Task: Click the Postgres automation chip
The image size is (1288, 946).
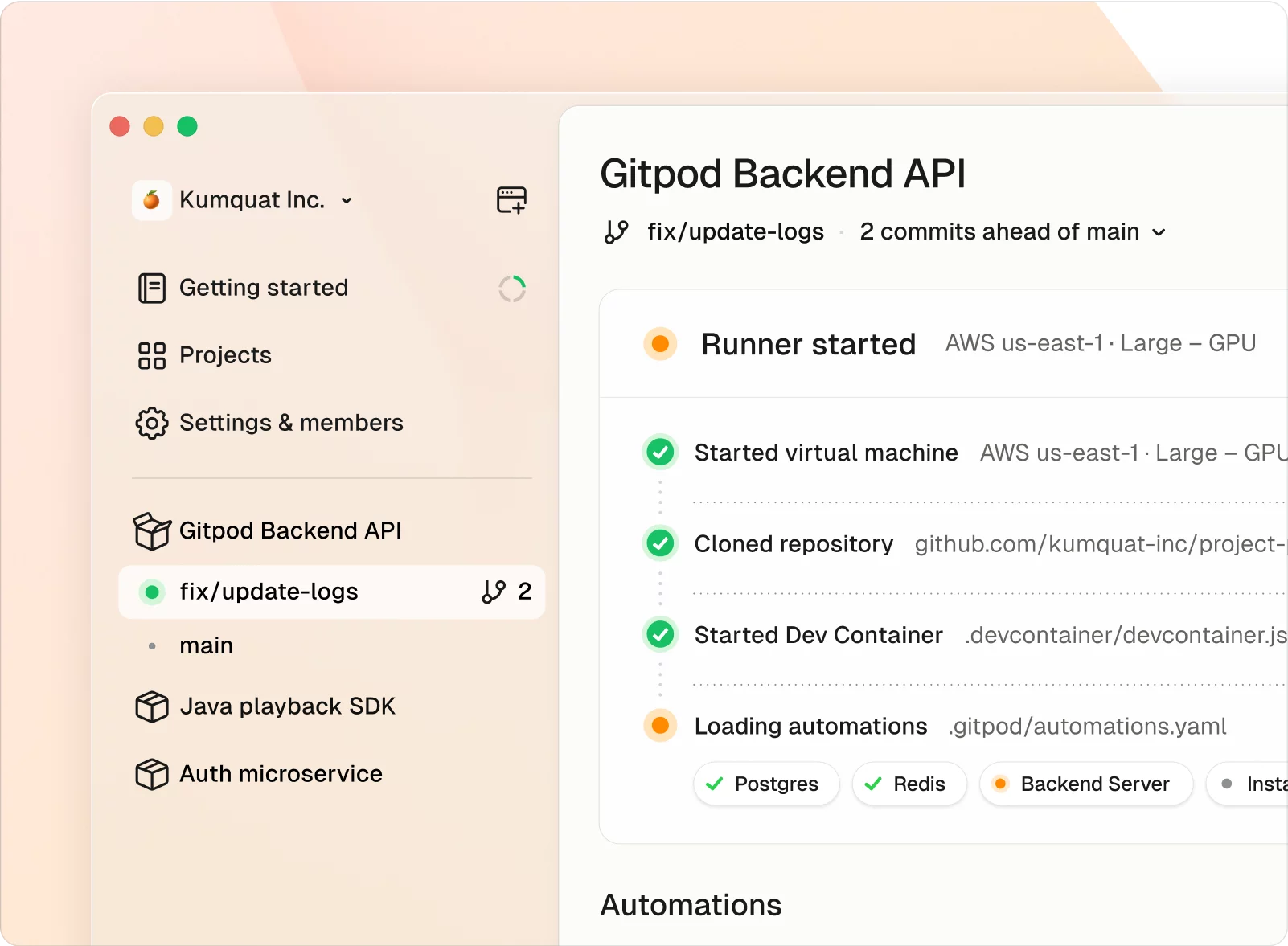Action: [765, 784]
